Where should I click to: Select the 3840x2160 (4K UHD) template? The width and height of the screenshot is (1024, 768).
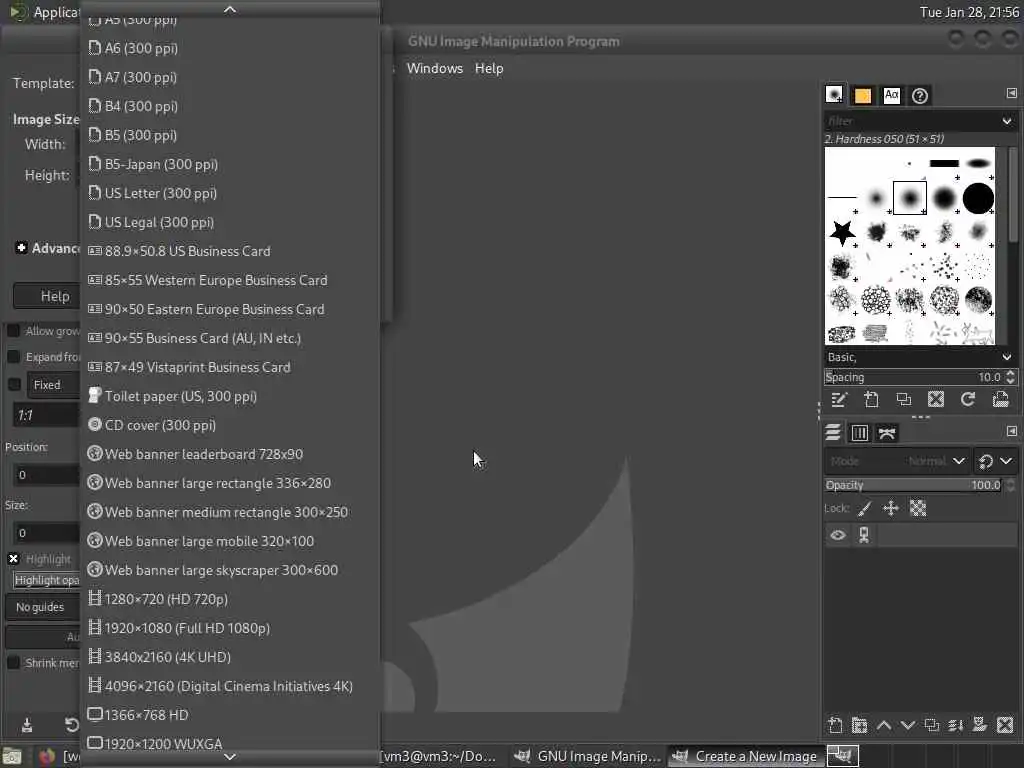[229, 657]
